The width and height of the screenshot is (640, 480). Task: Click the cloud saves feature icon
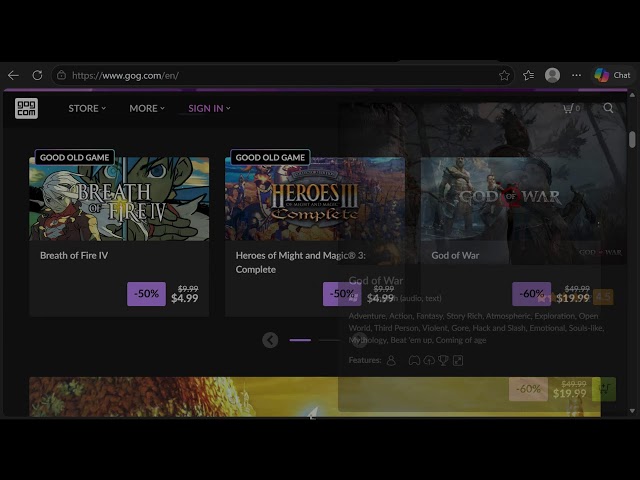click(x=429, y=360)
